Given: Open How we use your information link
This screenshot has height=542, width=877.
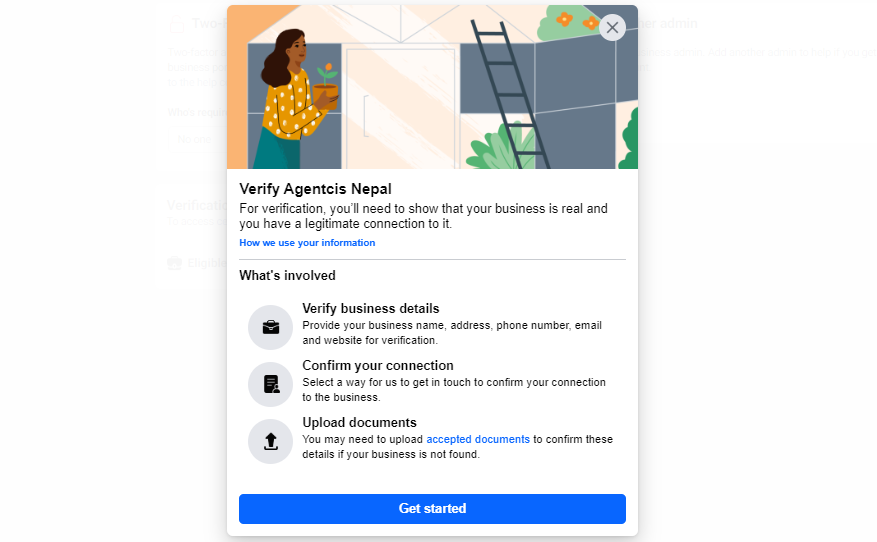Looking at the screenshot, I should (x=307, y=243).
